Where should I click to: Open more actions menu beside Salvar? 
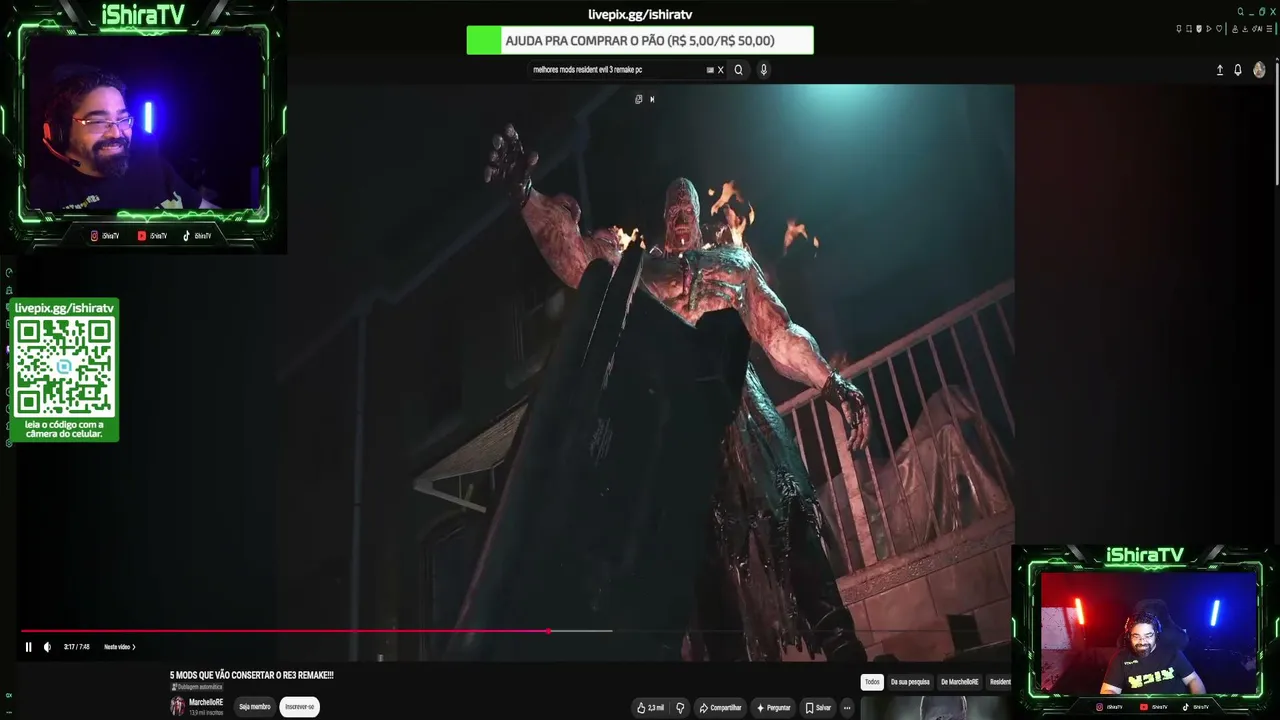click(847, 708)
